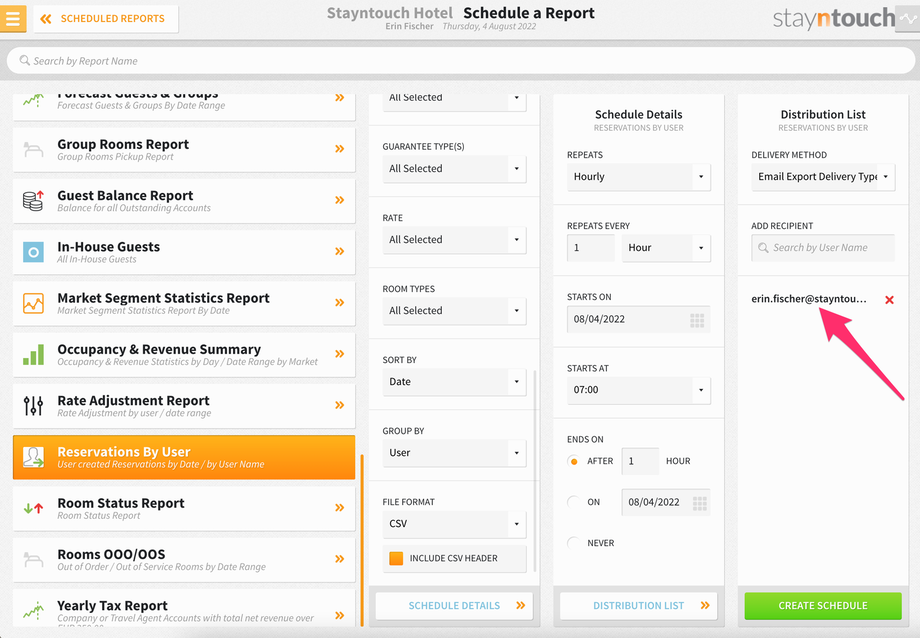
Task: Open Group Rooms Report via its chevron
Action: tap(340, 149)
